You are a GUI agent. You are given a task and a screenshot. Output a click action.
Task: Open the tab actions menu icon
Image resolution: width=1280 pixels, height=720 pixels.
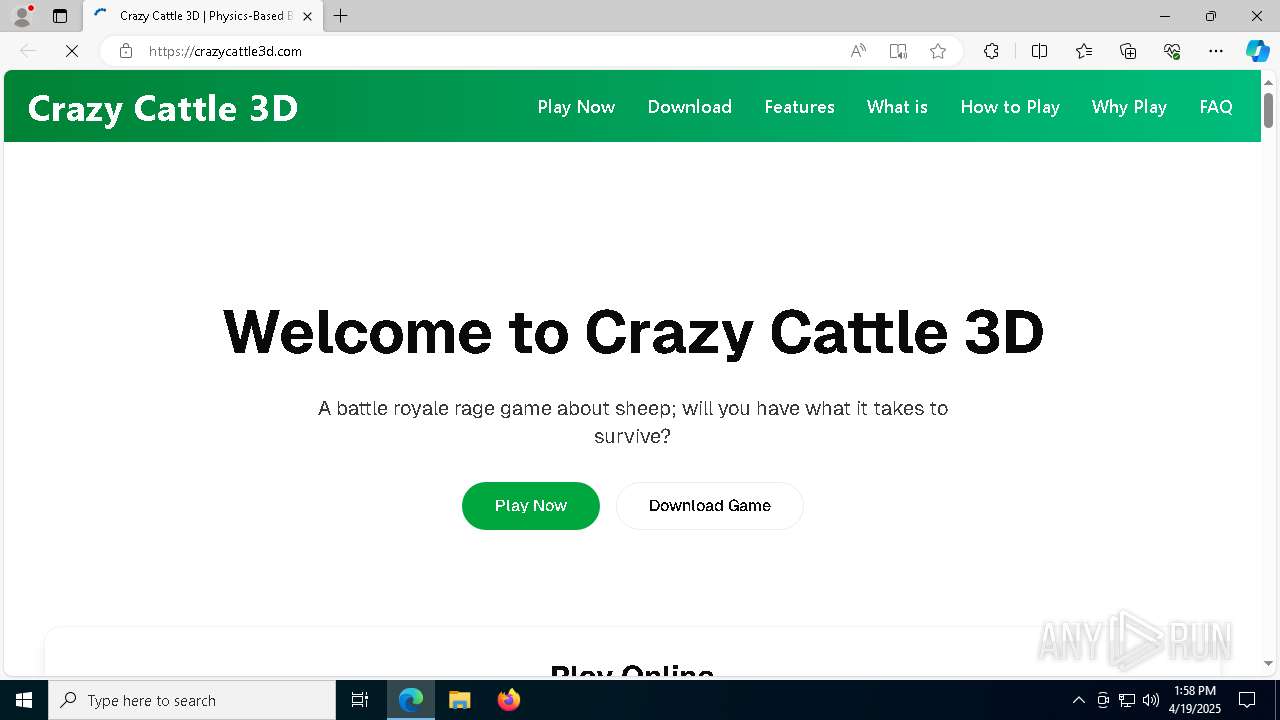pos(60,16)
